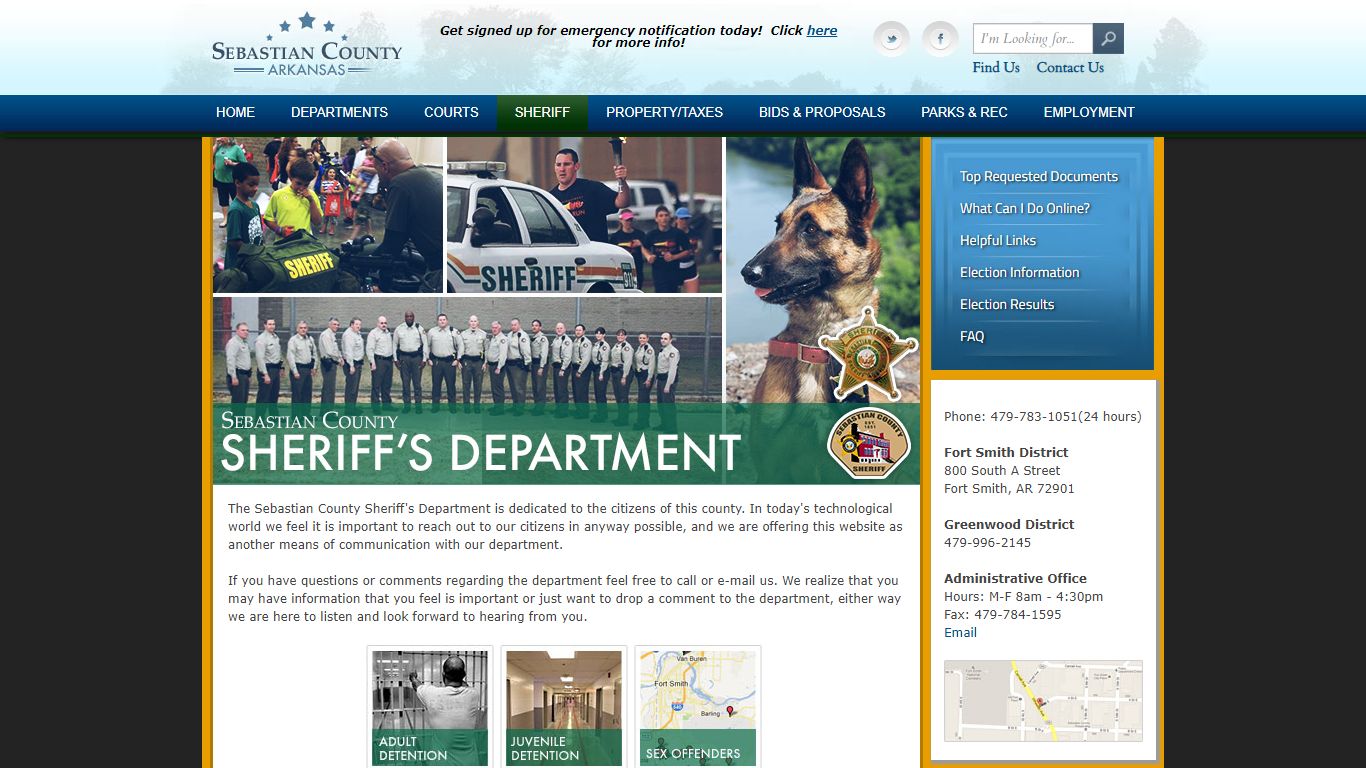
Task: Select the Hours: M-F 8am - 4:30pm text
Action: click(1024, 596)
